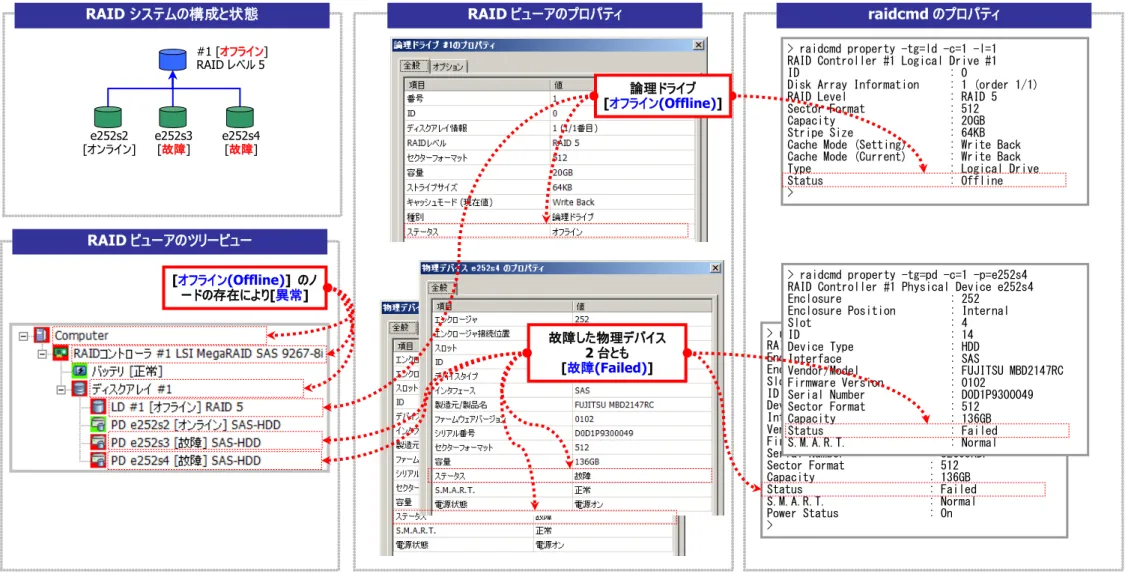Click the disk array icon beside ディスクアレイ #1
This screenshot has width=1131, height=574.
[79, 389]
